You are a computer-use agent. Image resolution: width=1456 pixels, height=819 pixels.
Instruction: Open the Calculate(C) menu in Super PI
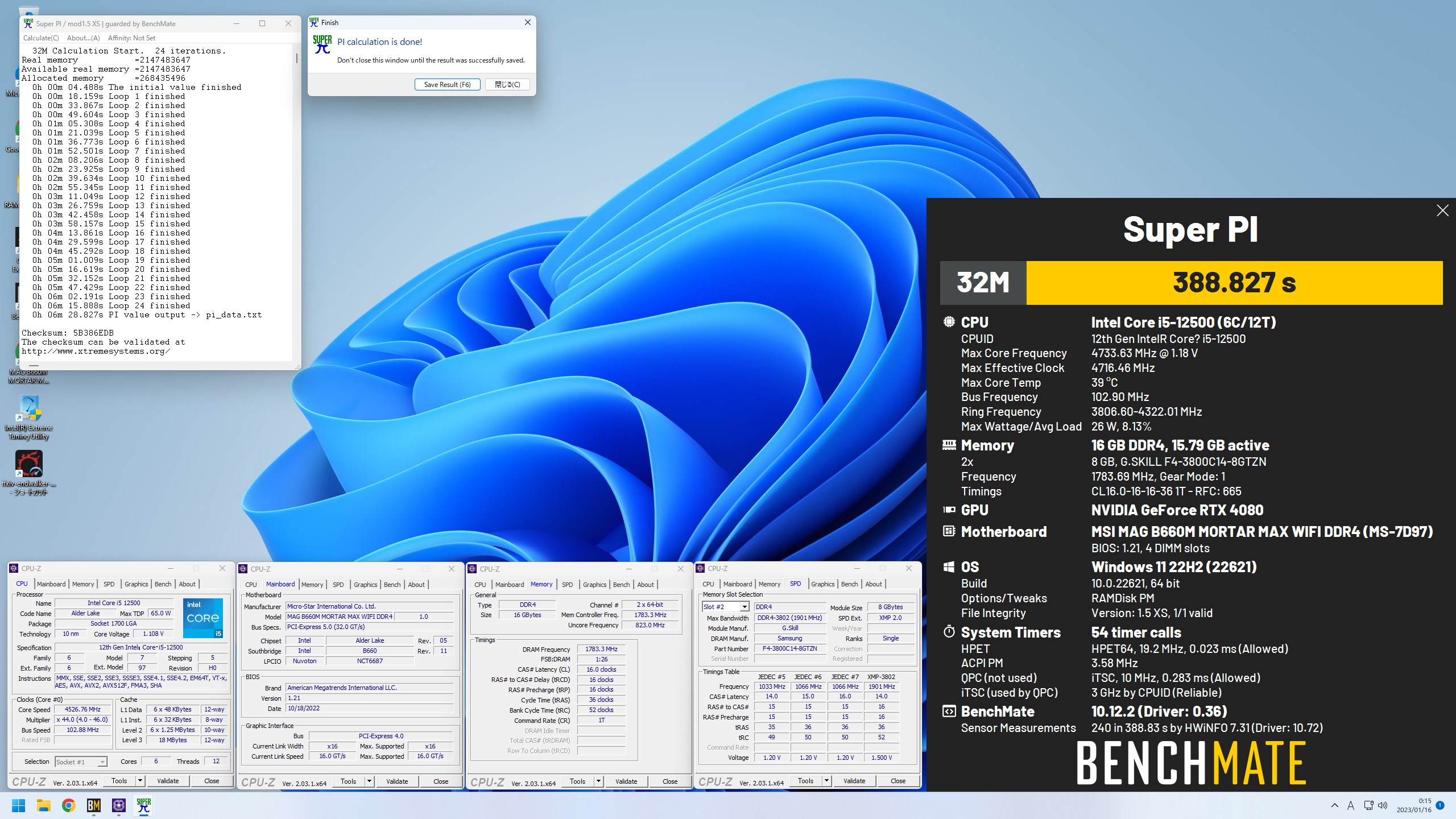(x=41, y=38)
